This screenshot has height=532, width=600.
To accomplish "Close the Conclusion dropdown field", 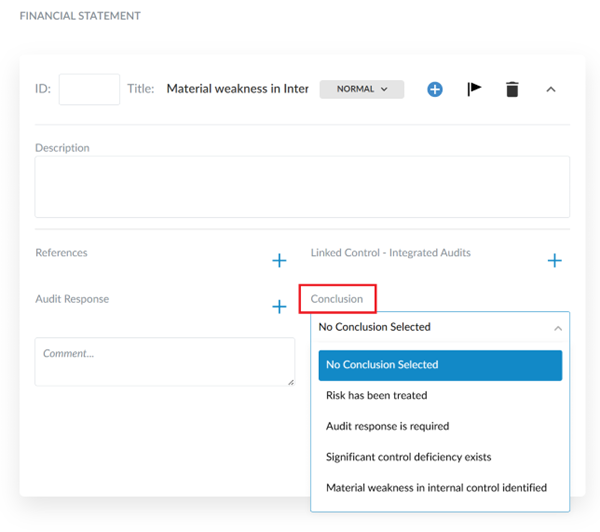I will click(440, 327).
